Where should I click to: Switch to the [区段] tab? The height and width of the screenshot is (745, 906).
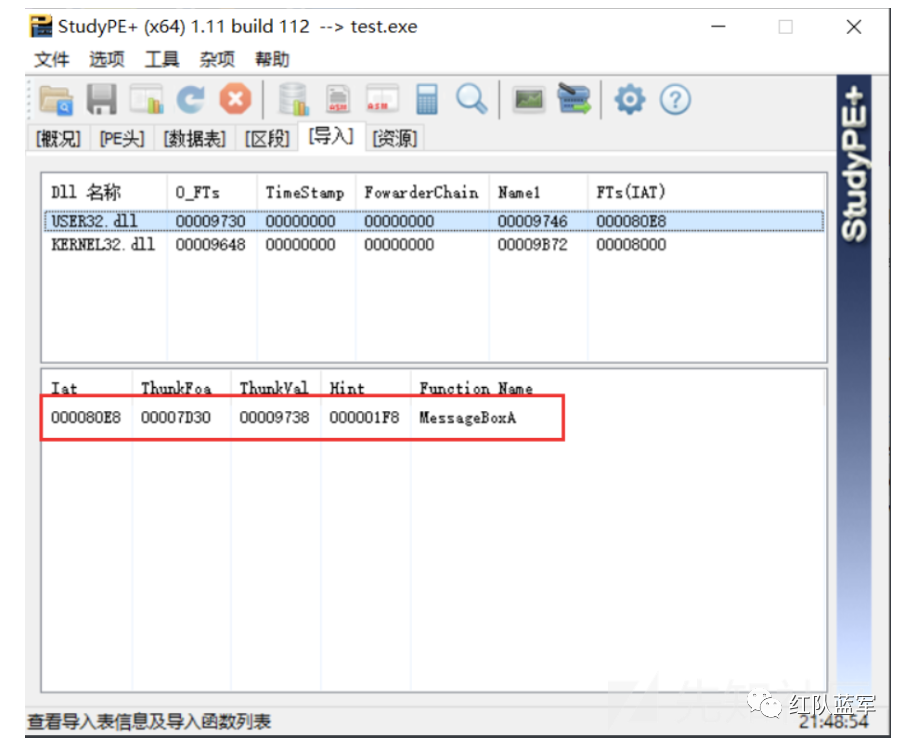coord(267,139)
